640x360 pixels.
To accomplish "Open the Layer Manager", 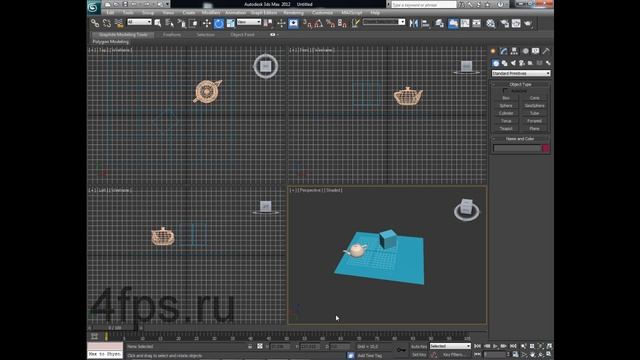I will pyautogui.click(x=439, y=23).
